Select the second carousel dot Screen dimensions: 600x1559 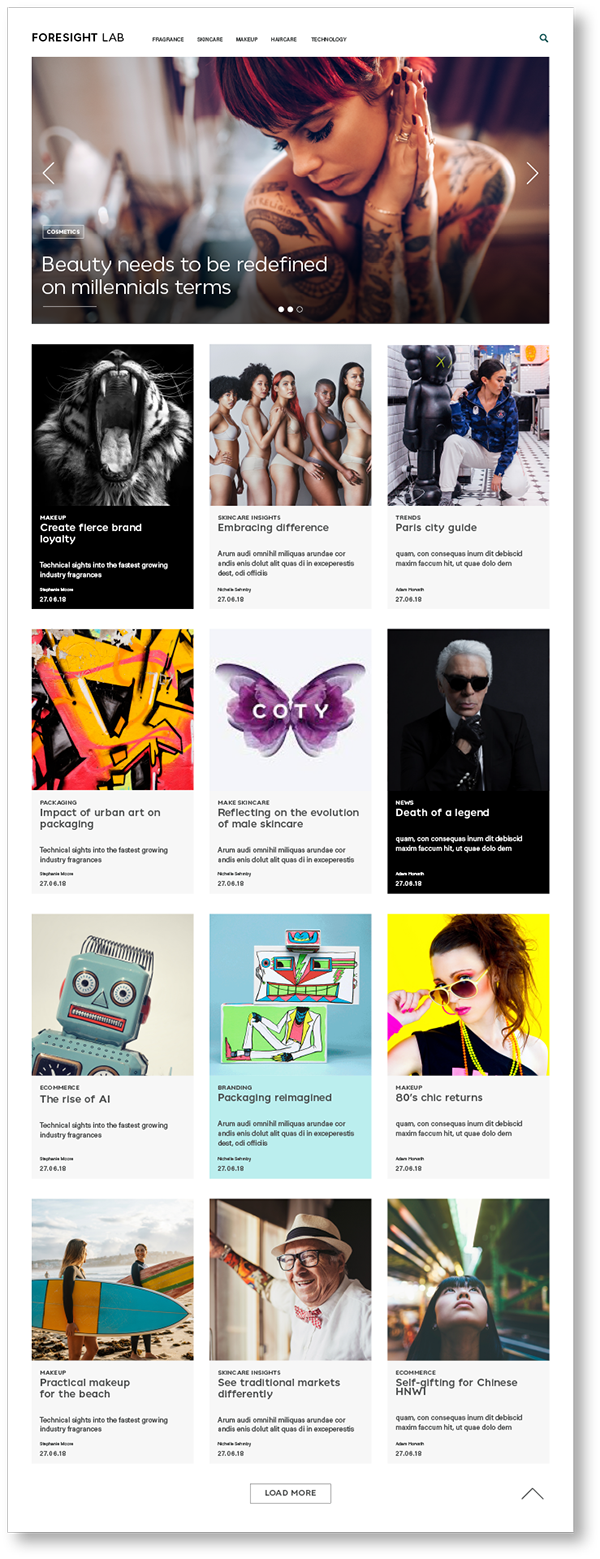(290, 309)
